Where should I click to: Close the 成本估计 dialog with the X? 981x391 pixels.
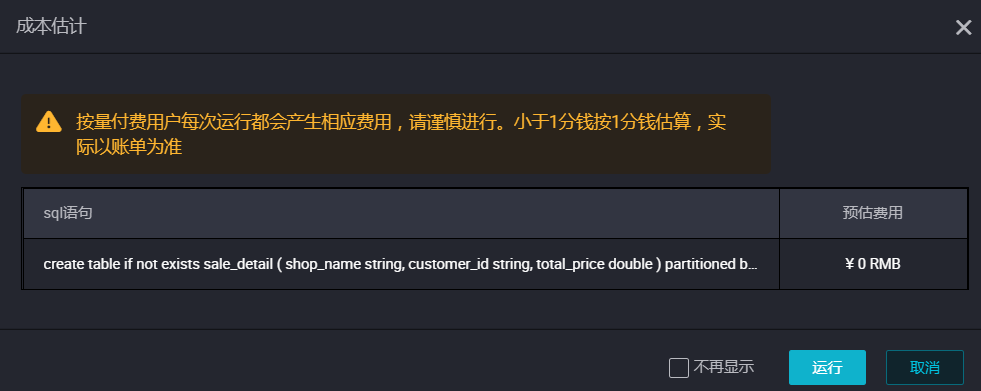tap(963, 28)
